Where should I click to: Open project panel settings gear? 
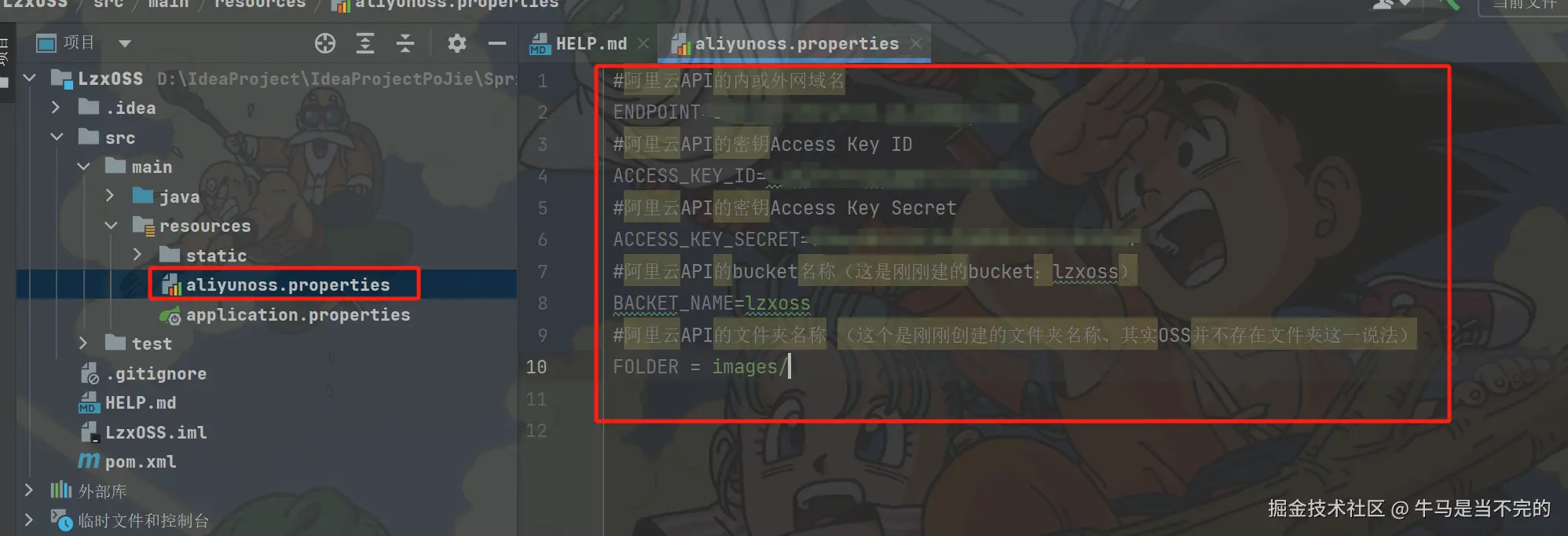point(456,43)
